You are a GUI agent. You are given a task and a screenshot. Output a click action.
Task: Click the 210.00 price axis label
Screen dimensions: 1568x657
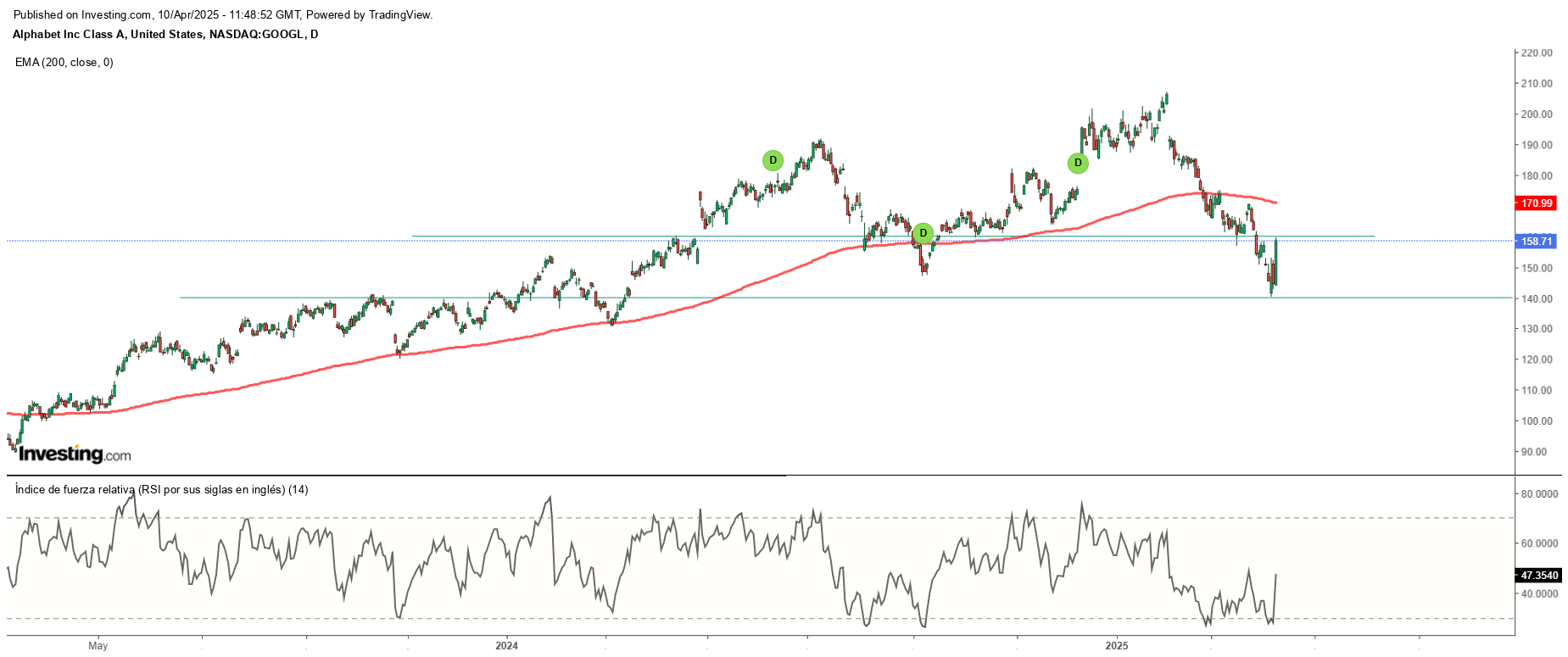pos(1537,84)
